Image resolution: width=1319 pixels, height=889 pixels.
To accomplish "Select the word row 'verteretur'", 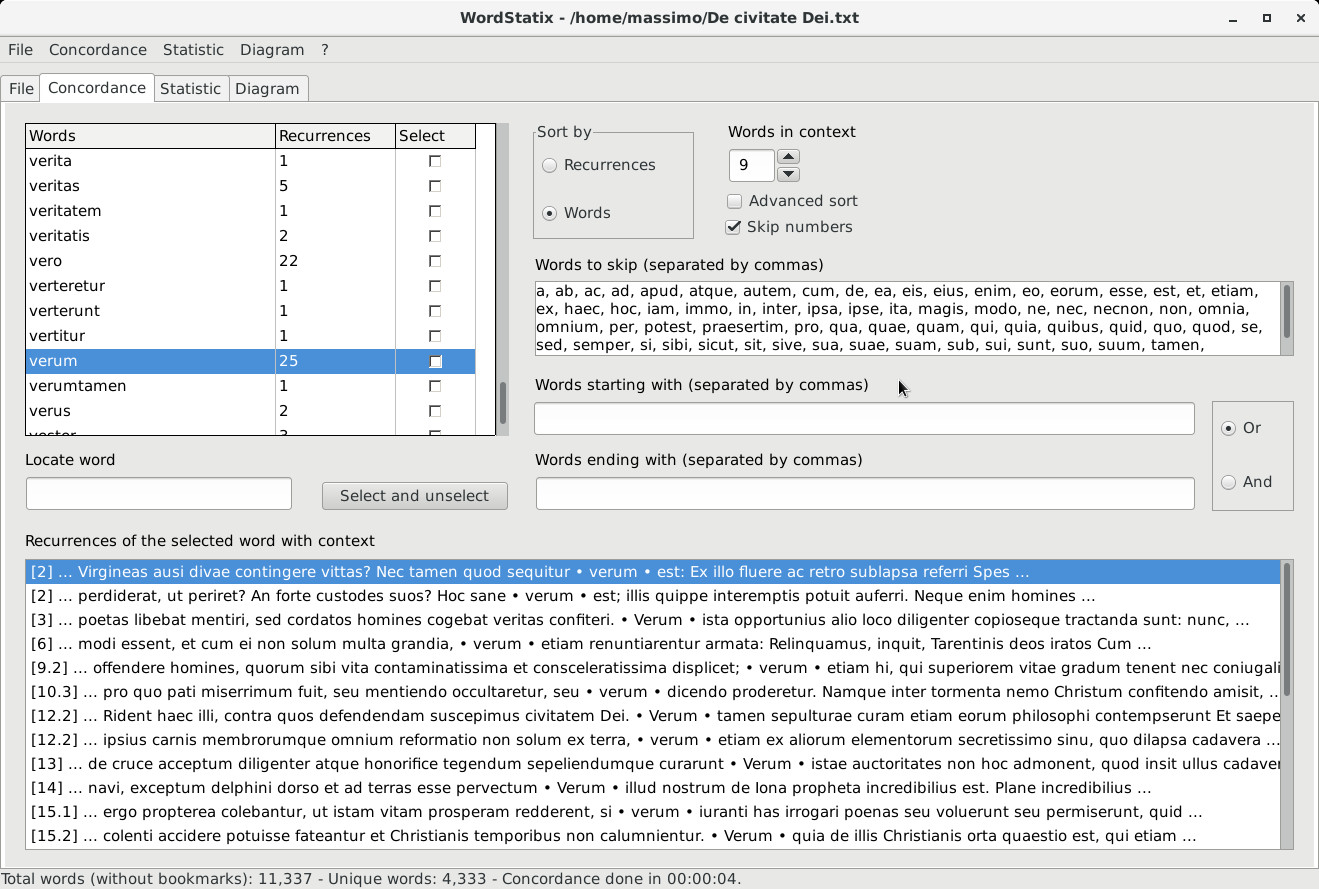I will (x=250, y=286).
